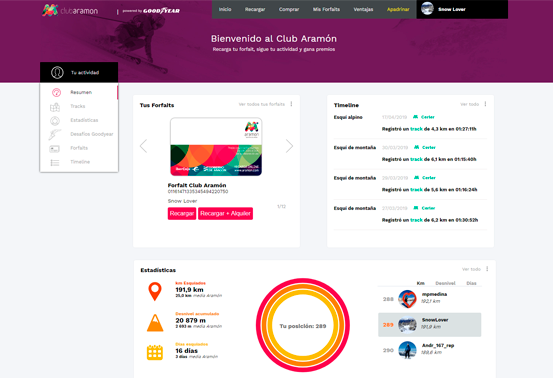This screenshot has width=553, height=378.
Task: Click Cerler icon on 29/03/2019 entry
Action: point(417,177)
